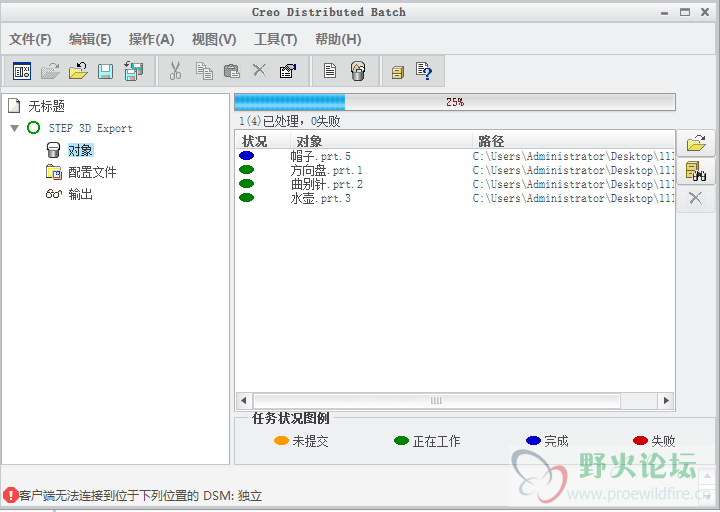Open the 视图(V) menu
Image resolution: width=720 pixels, height=512 pixels.
coord(214,39)
